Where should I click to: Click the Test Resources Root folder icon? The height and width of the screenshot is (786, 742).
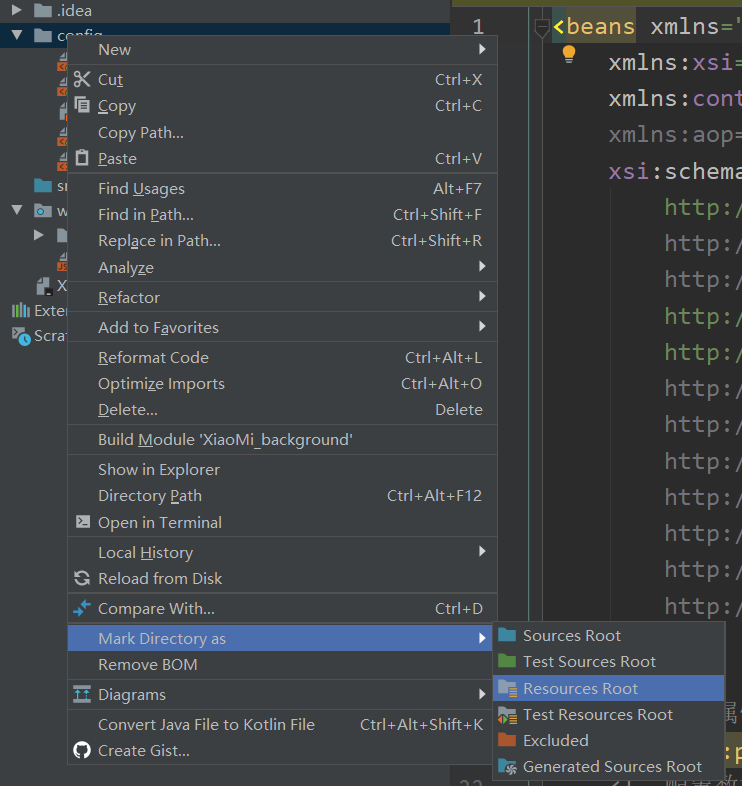(508, 715)
